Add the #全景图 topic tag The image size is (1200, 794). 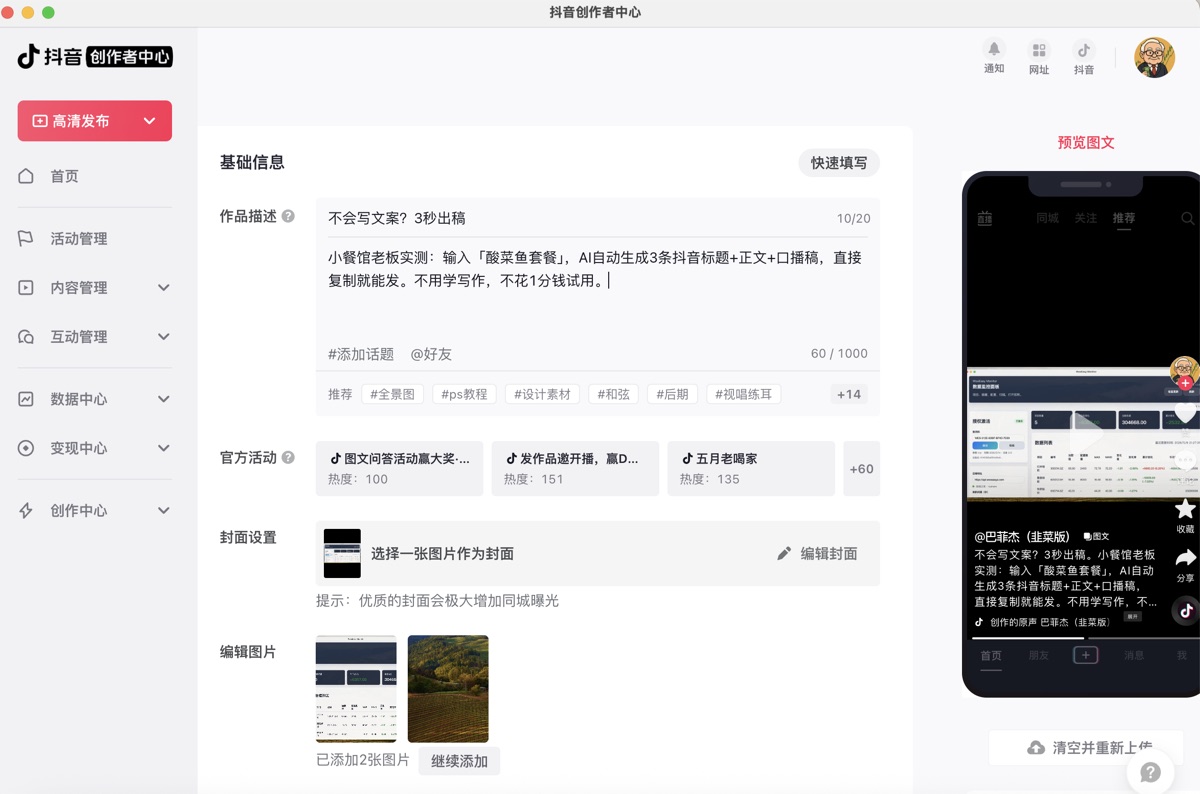coord(392,394)
